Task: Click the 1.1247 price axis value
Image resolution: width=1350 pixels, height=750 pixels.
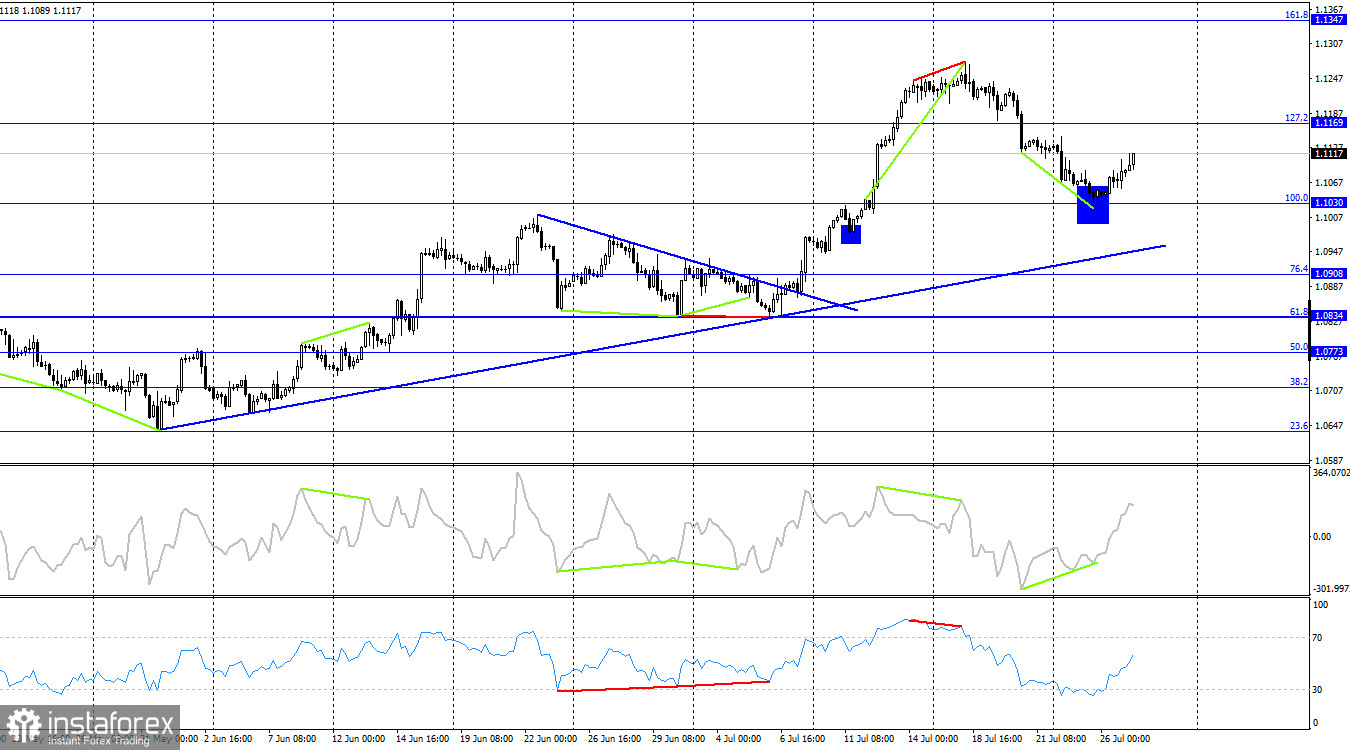Action: [1330, 78]
